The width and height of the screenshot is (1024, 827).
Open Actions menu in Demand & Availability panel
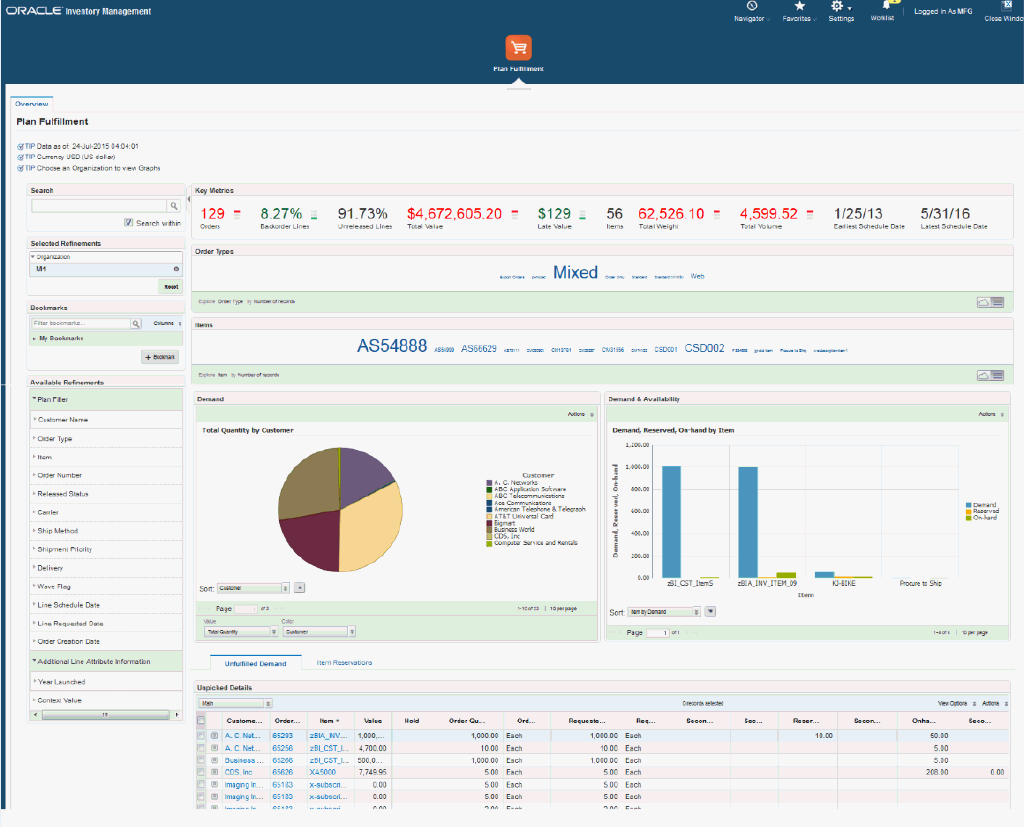coord(991,414)
